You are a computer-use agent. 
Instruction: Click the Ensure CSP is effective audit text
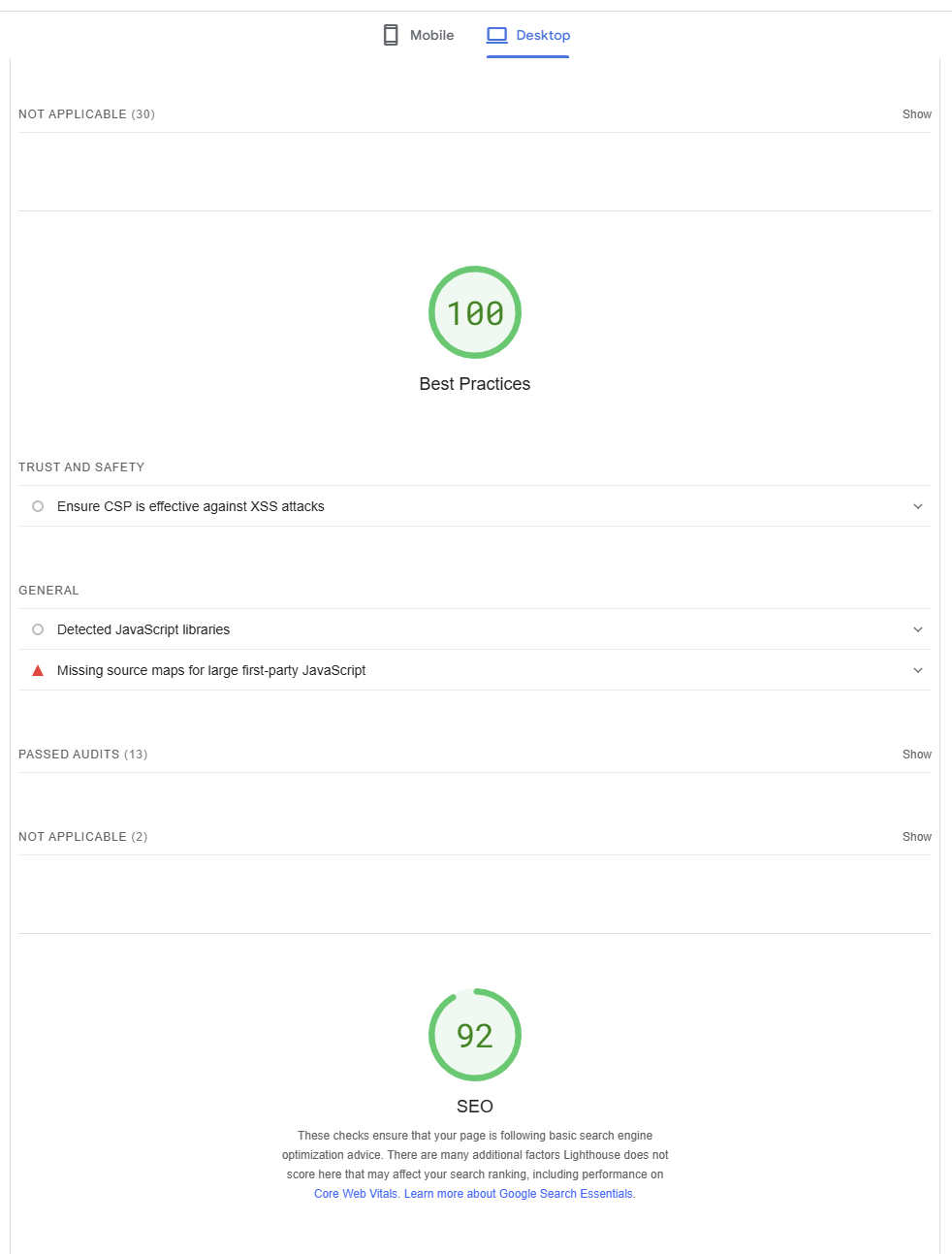tap(191, 506)
